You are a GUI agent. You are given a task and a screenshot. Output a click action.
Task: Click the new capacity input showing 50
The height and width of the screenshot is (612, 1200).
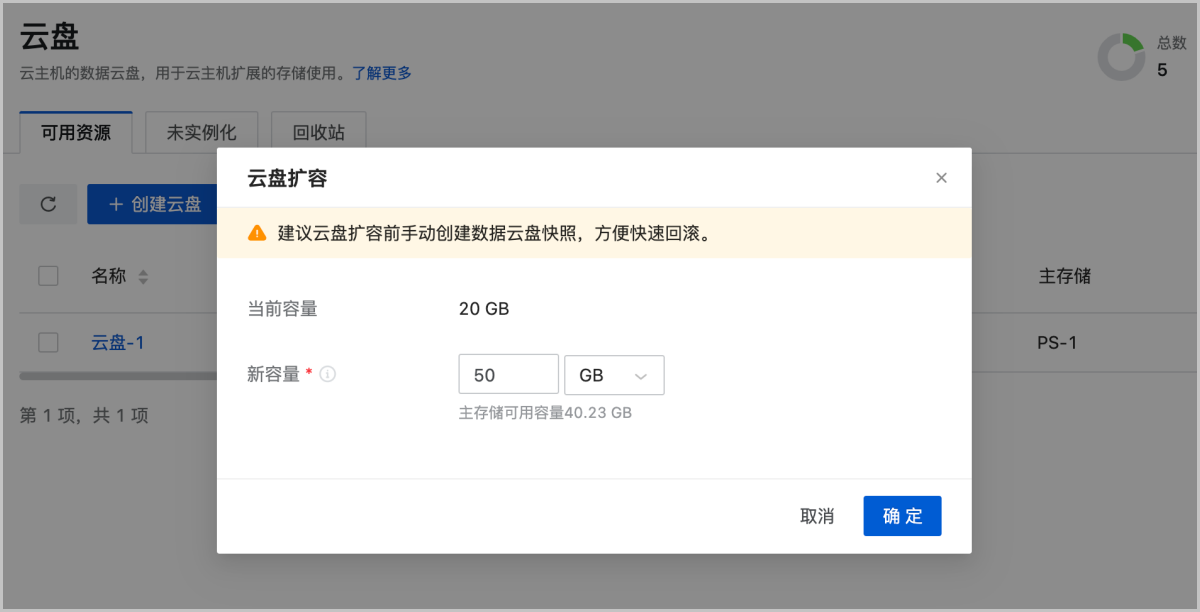pos(508,375)
